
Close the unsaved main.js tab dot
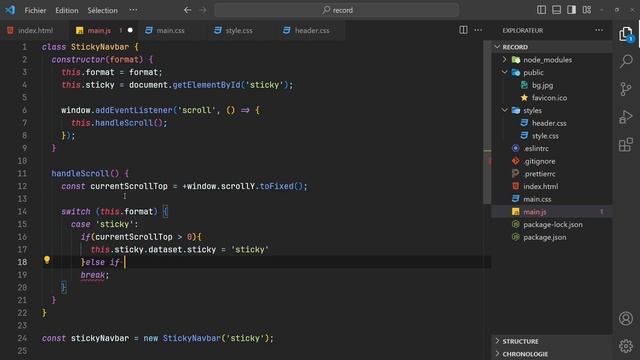(130, 30)
